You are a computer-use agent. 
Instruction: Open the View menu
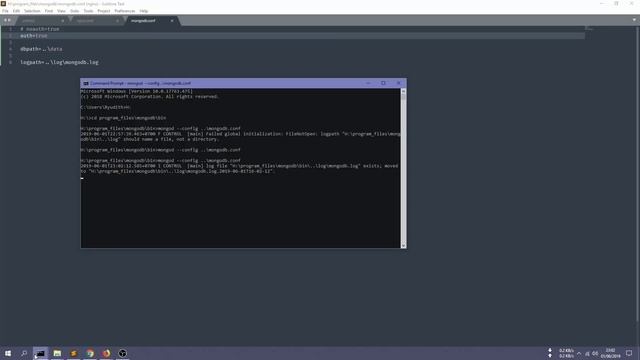61,11
